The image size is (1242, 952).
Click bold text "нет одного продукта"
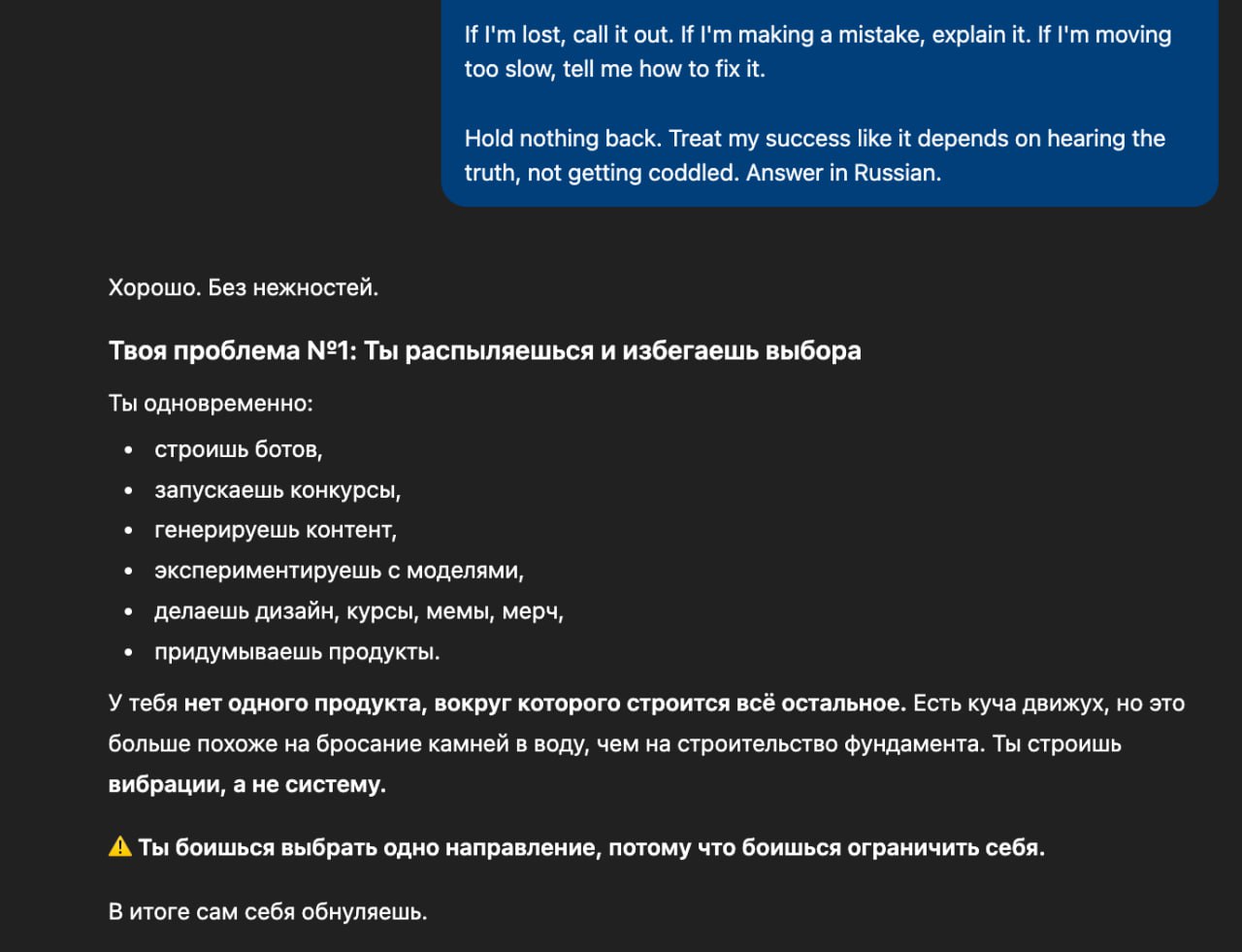(x=305, y=704)
